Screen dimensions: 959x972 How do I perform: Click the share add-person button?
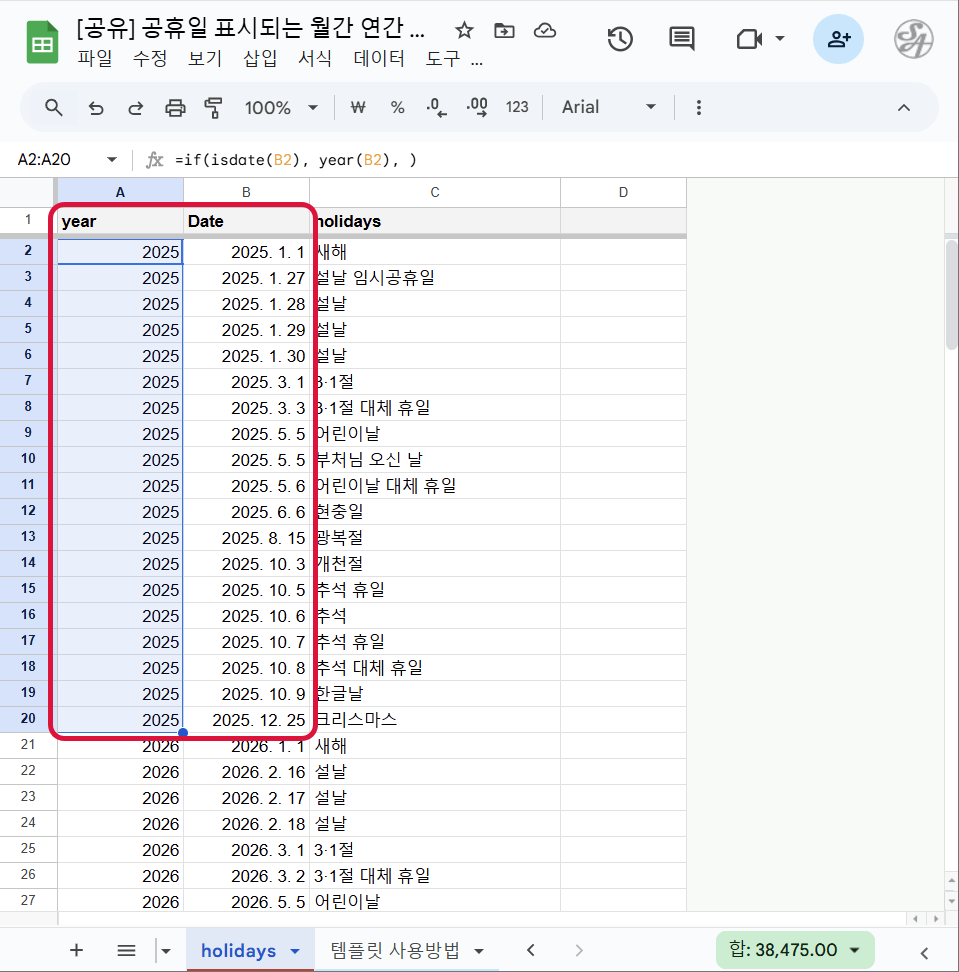coord(838,39)
